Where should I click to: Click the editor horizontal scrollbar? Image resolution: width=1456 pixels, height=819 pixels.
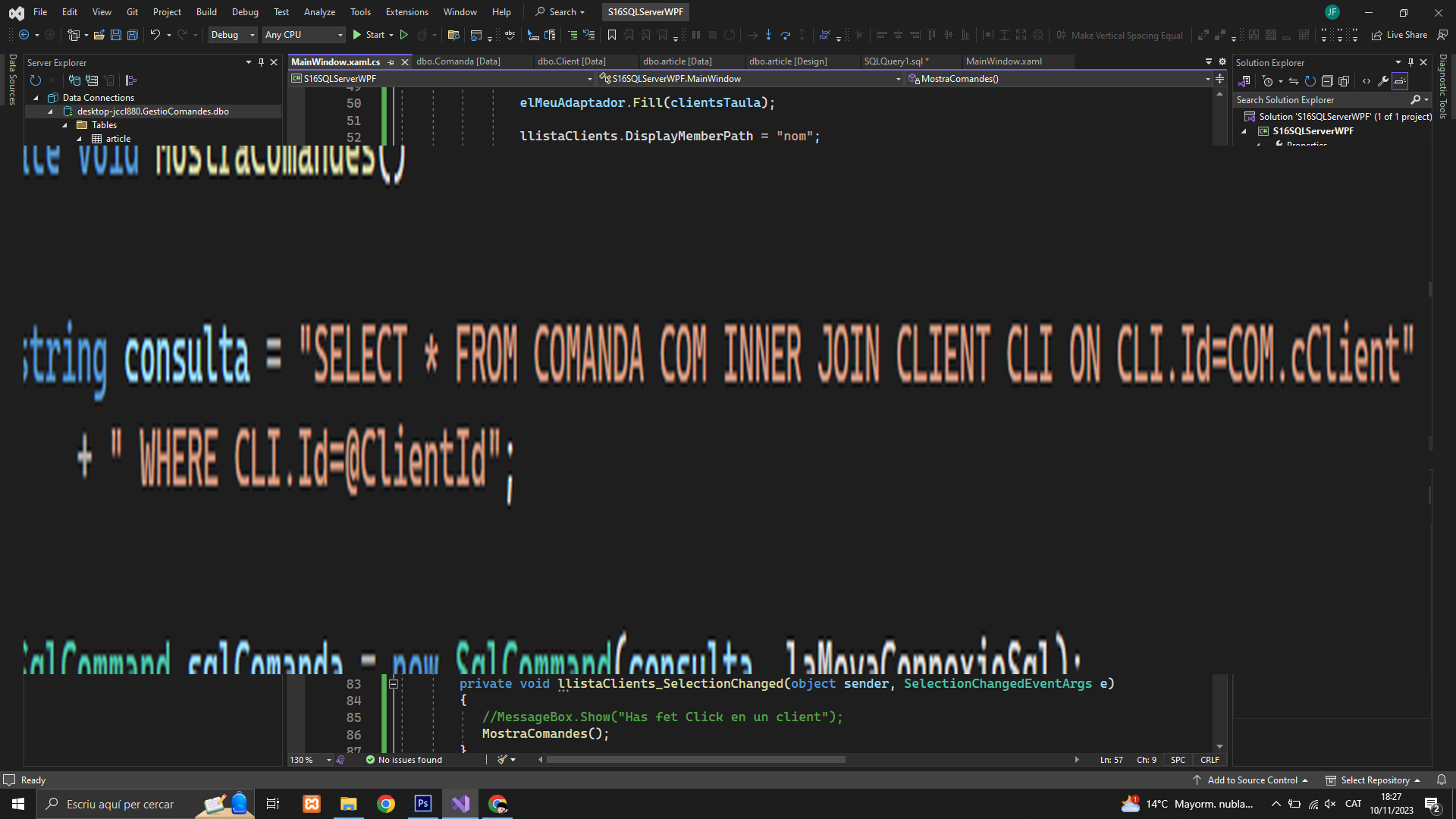(x=695, y=760)
